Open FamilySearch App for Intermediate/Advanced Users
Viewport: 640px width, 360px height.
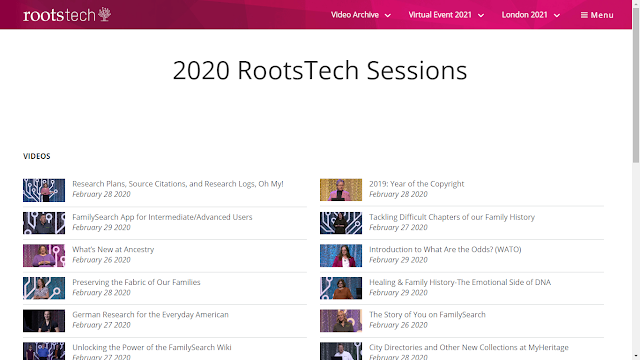pyautogui.click(x=162, y=217)
